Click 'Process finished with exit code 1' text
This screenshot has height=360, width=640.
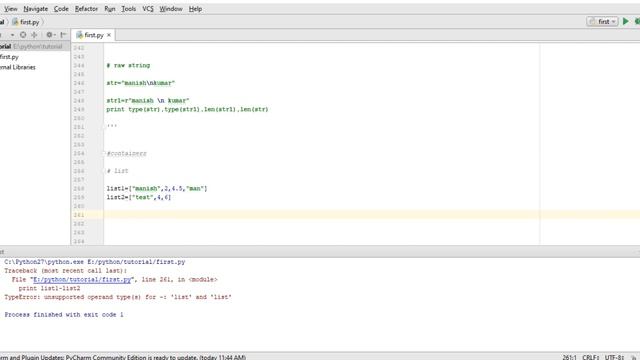pos(64,315)
